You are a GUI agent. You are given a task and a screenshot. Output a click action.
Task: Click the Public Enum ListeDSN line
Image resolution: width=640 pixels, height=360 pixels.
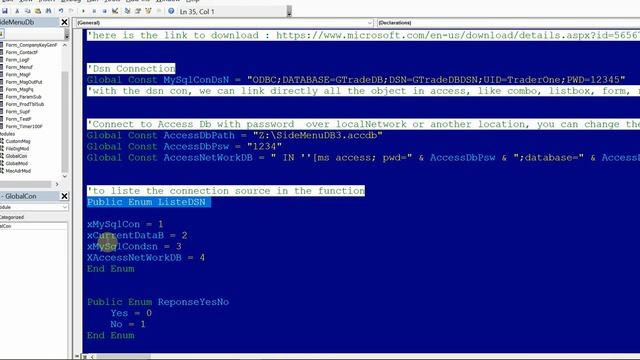149,202
